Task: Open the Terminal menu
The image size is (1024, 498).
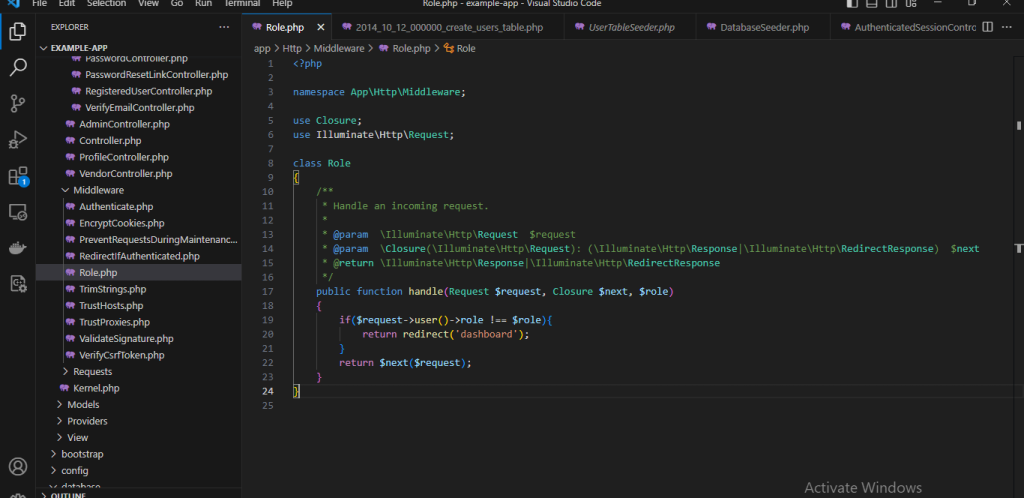Action: (242, 4)
